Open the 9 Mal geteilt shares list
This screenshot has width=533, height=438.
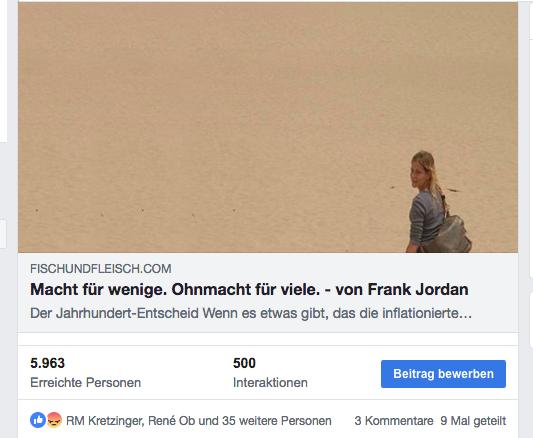click(x=473, y=421)
